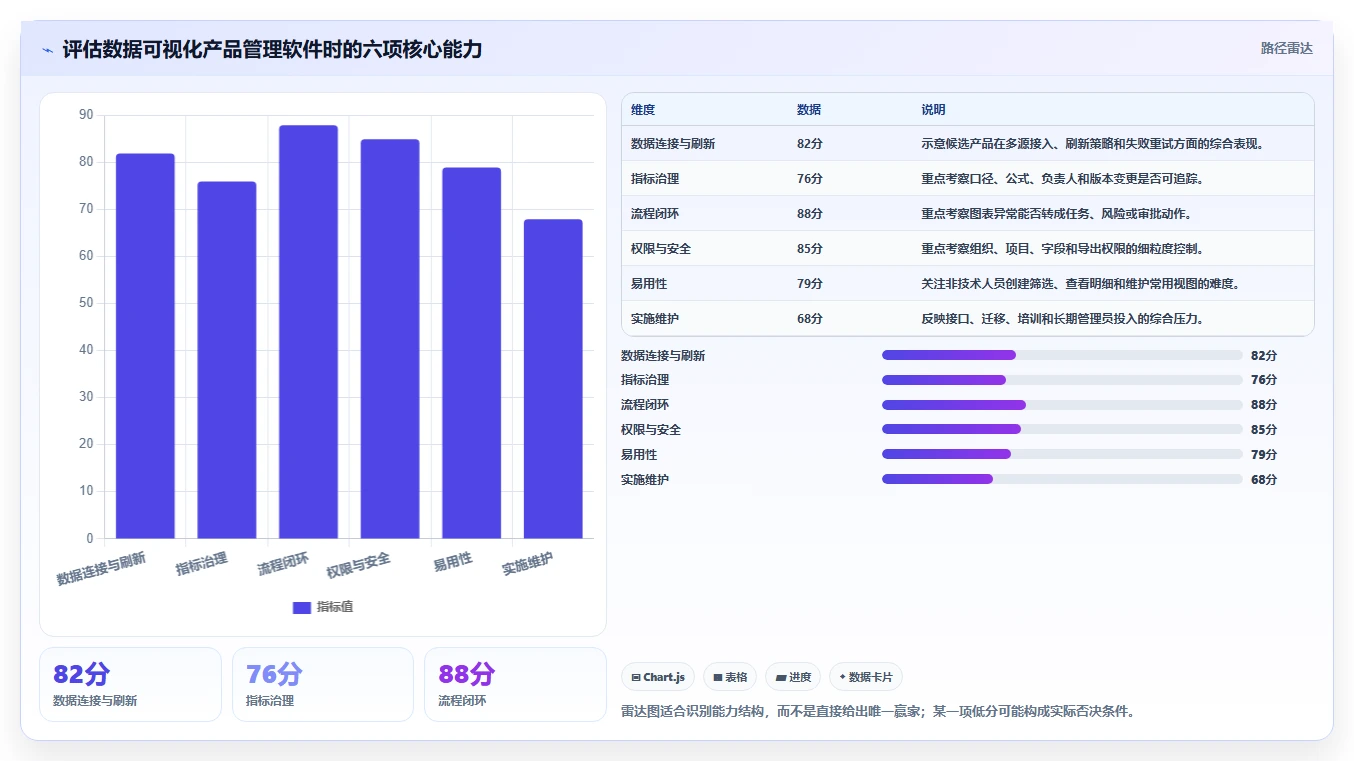This screenshot has height=761, width=1354.
Task: Click the x-axis label 权限与安全
Action: tap(358, 566)
